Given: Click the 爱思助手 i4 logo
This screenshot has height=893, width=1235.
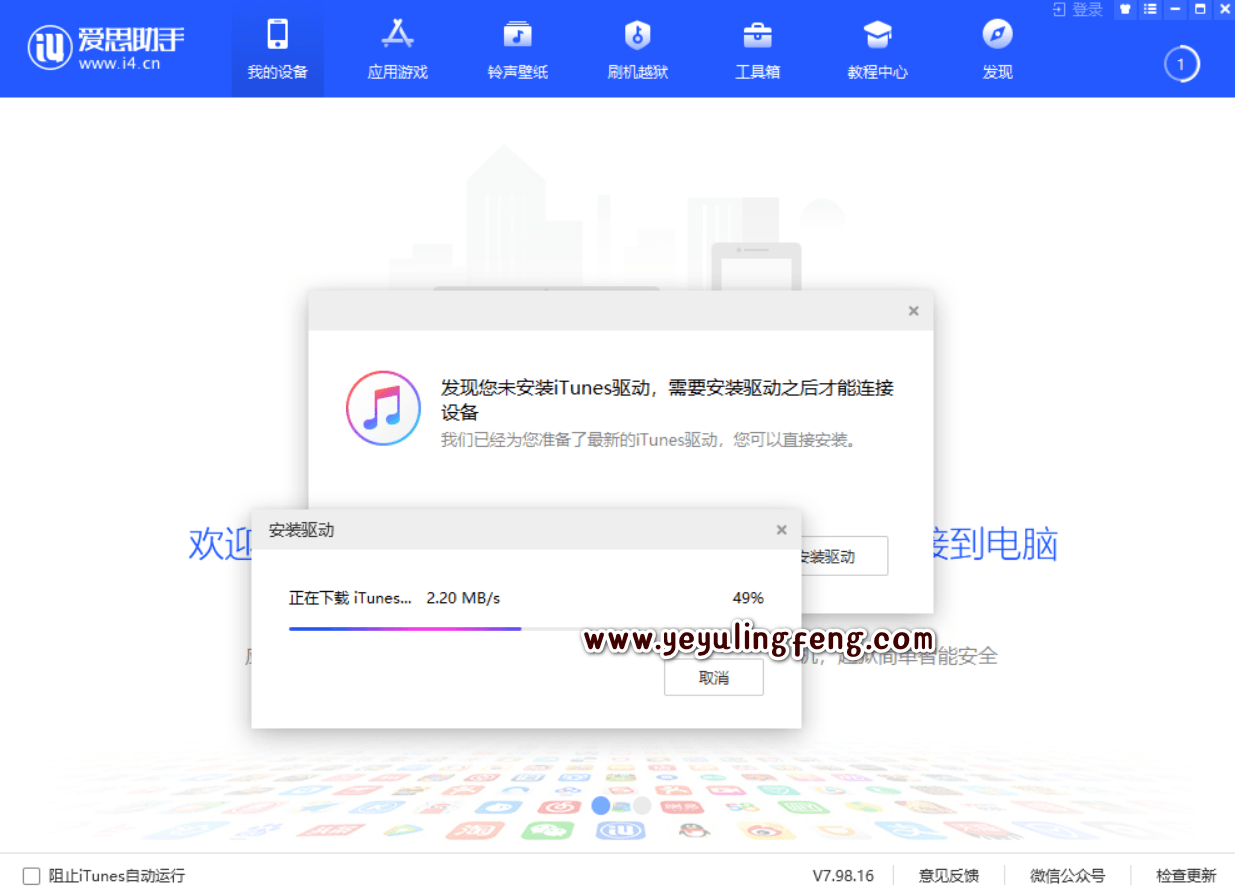Looking at the screenshot, I should (106, 47).
